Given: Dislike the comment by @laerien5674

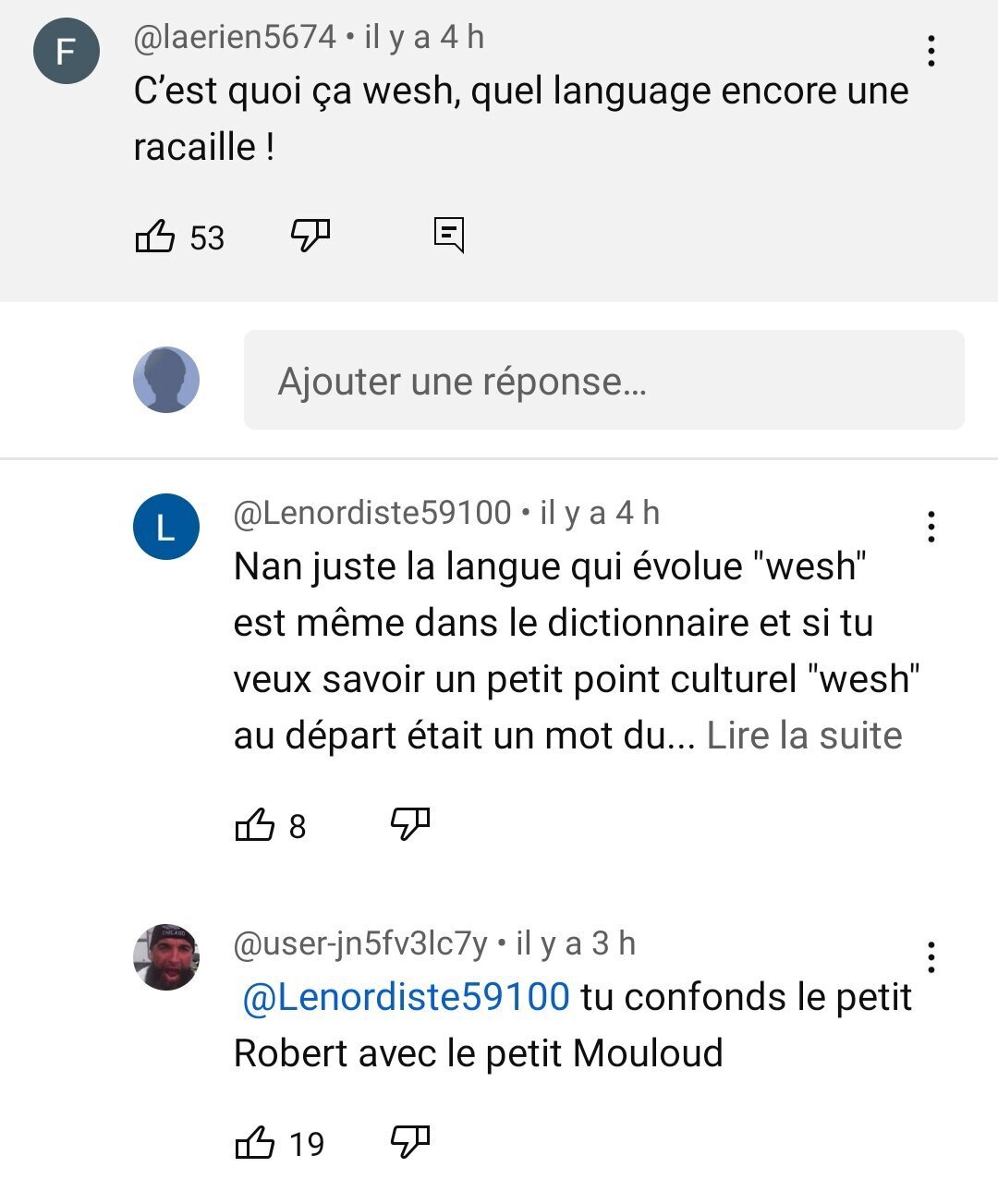Looking at the screenshot, I should point(310,237).
